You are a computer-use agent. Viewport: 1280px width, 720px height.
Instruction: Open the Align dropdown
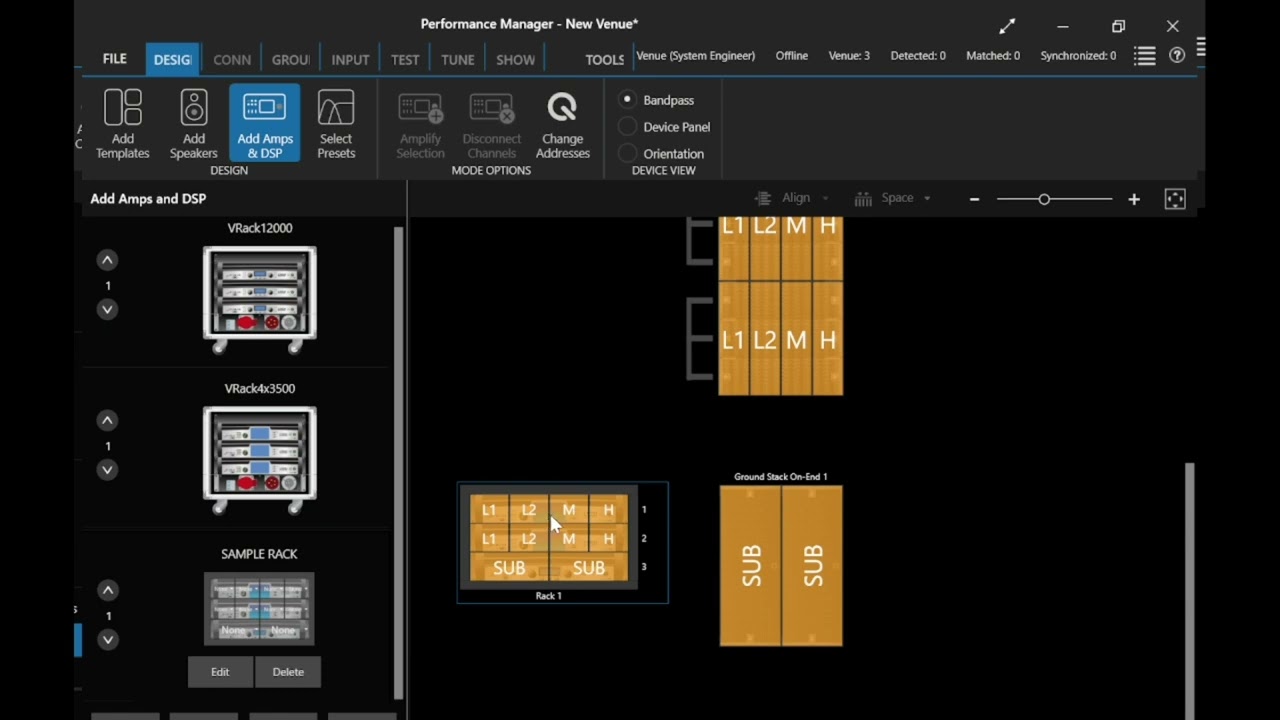(x=792, y=198)
